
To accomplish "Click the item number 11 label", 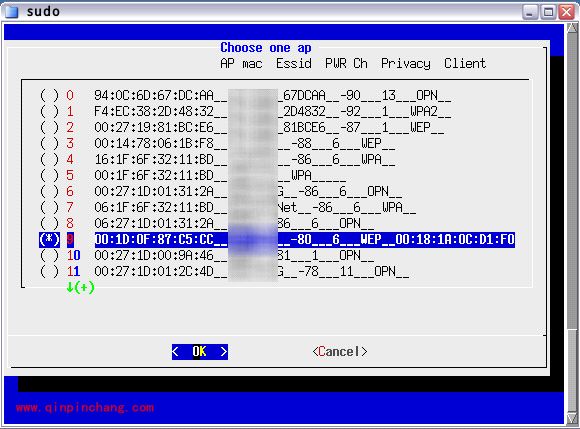I will (73, 271).
